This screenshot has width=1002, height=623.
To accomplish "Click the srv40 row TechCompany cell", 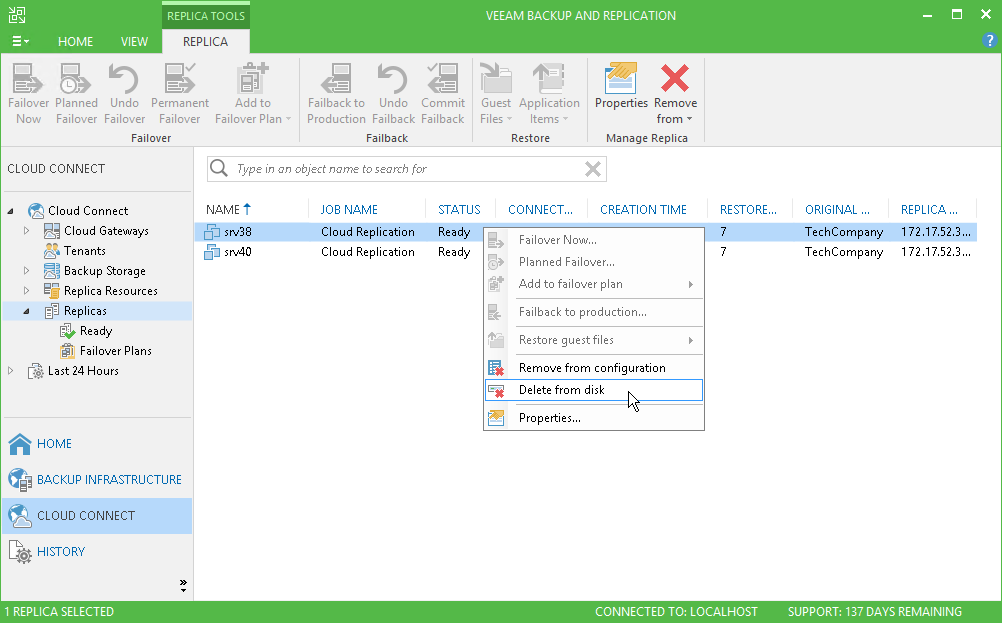I will coord(844,252).
